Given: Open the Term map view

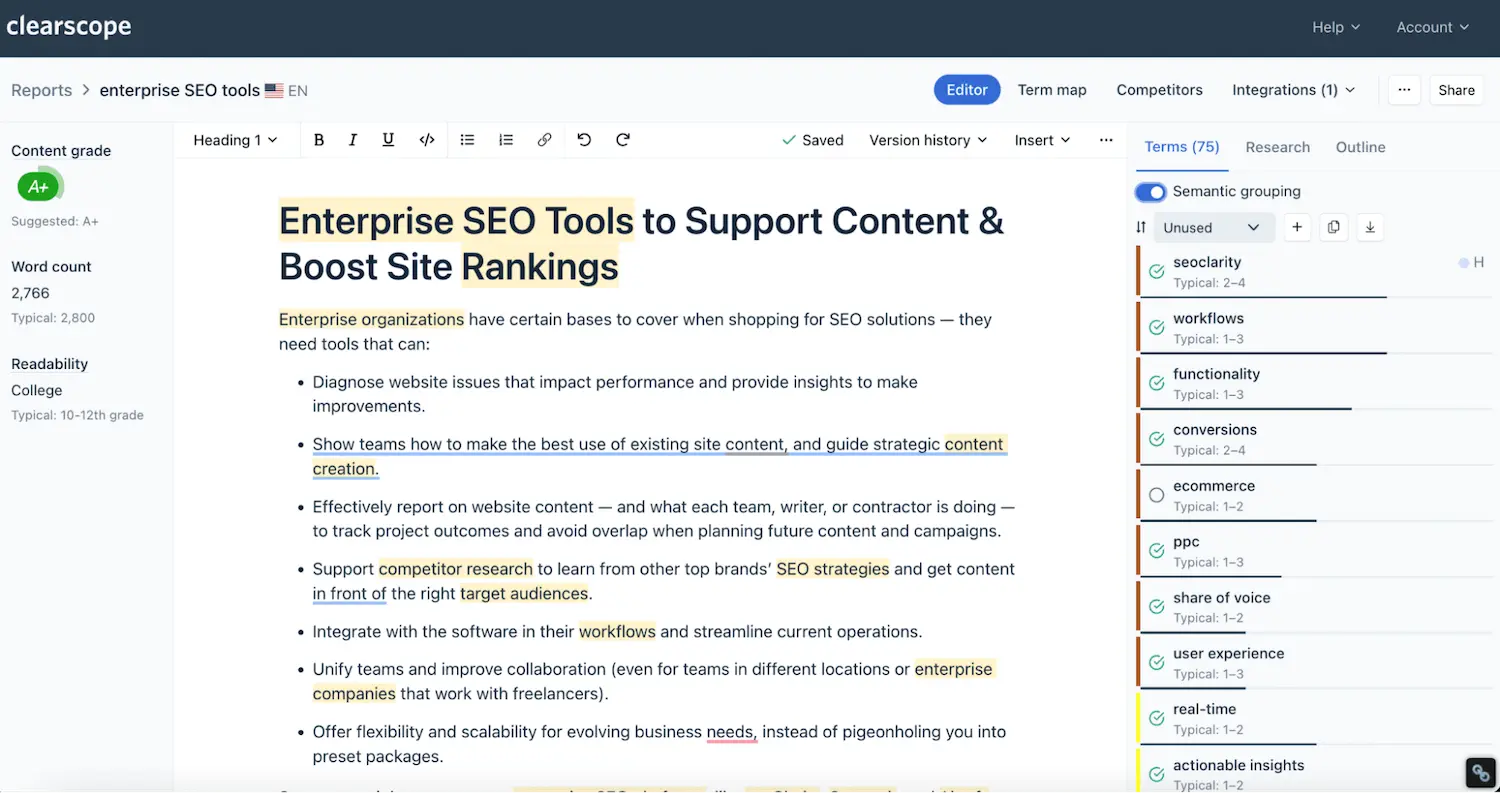Looking at the screenshot, I should coord(1052,90).
